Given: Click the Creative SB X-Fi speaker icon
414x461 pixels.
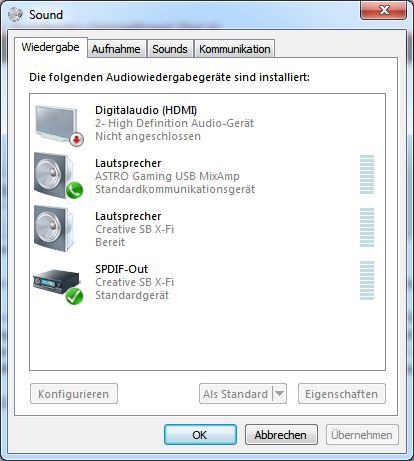Looking at the screenshot, I should tap(53, 228).
